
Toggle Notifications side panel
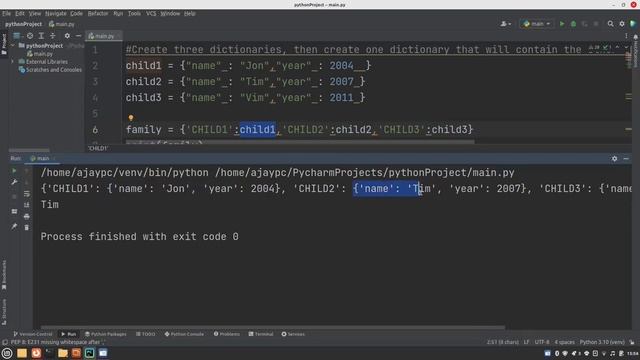(x=636, y=51)
